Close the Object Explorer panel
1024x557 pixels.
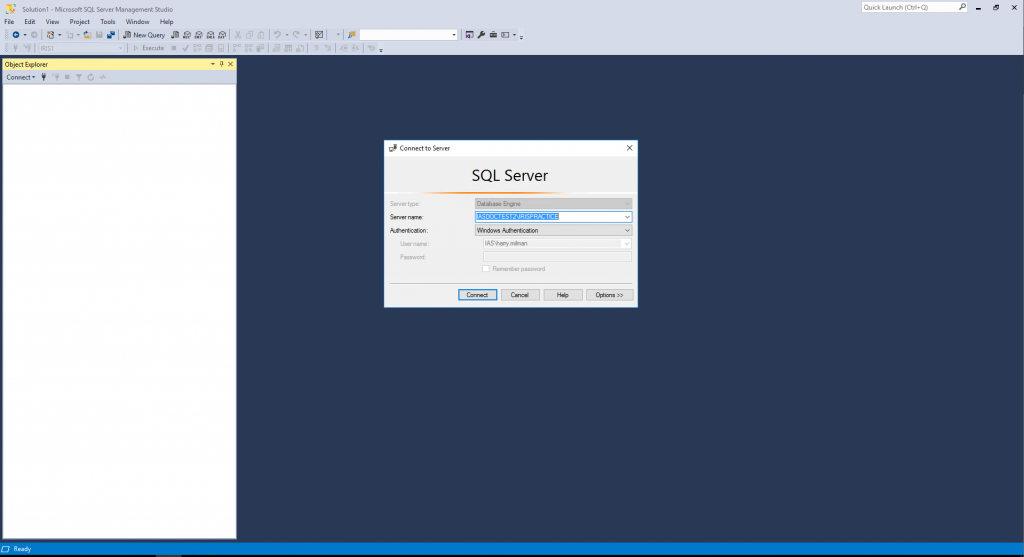click(231, 64)
